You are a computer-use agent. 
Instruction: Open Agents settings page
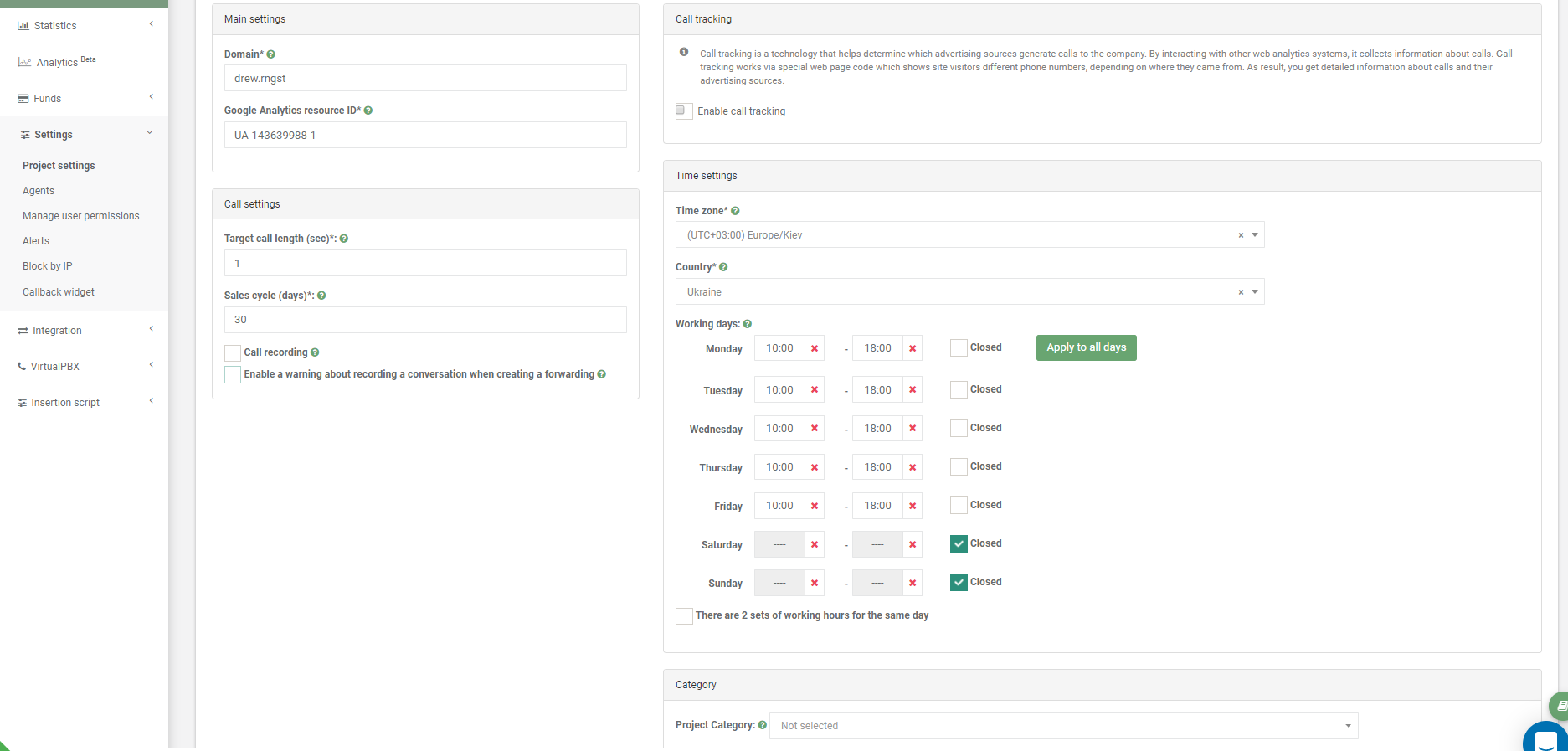point(39,191)
